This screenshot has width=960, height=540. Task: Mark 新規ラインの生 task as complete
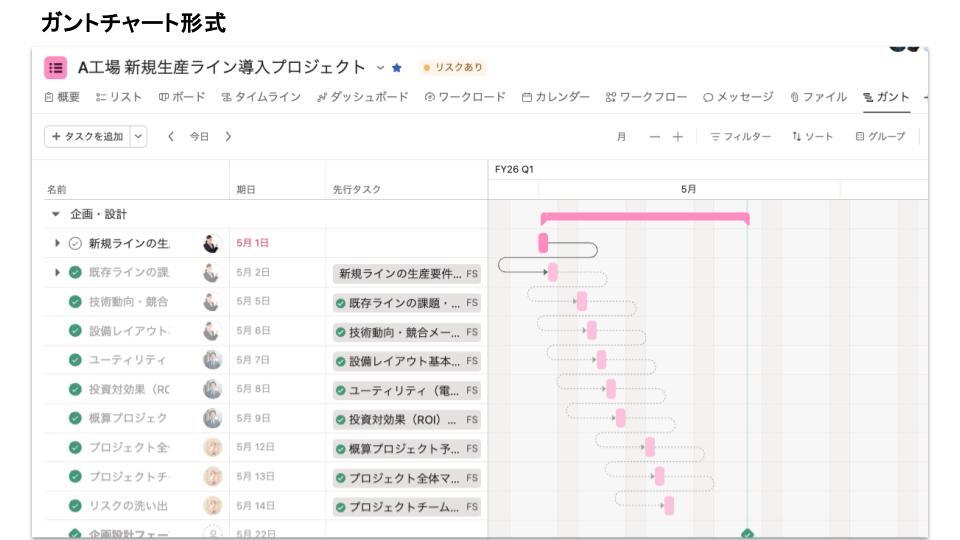point(75,243)
